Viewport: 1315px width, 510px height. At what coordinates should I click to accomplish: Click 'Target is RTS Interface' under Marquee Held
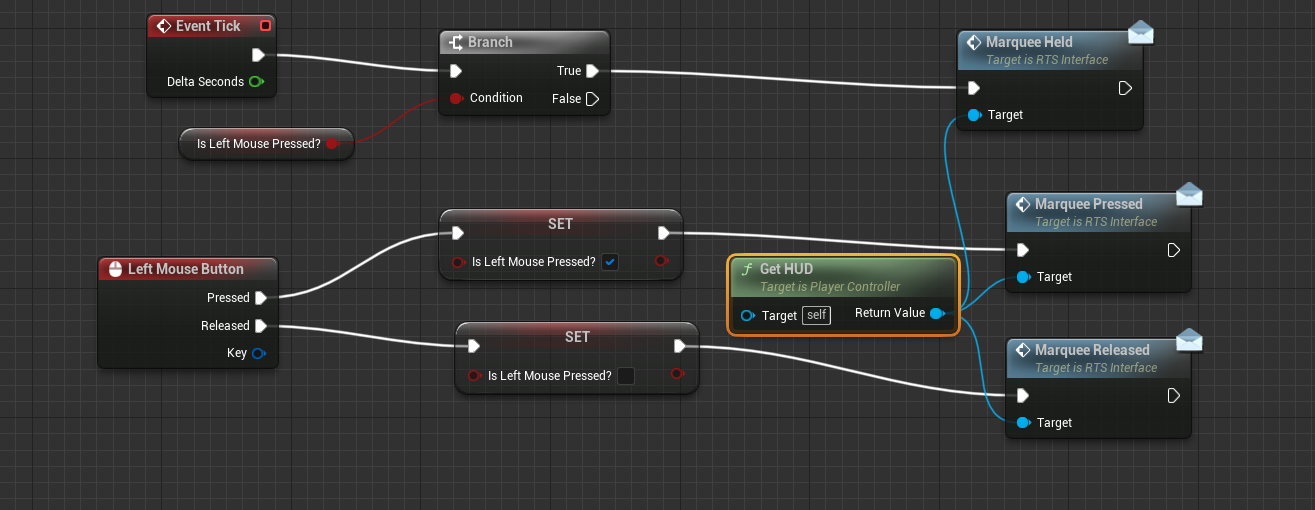coord(1047,60)
